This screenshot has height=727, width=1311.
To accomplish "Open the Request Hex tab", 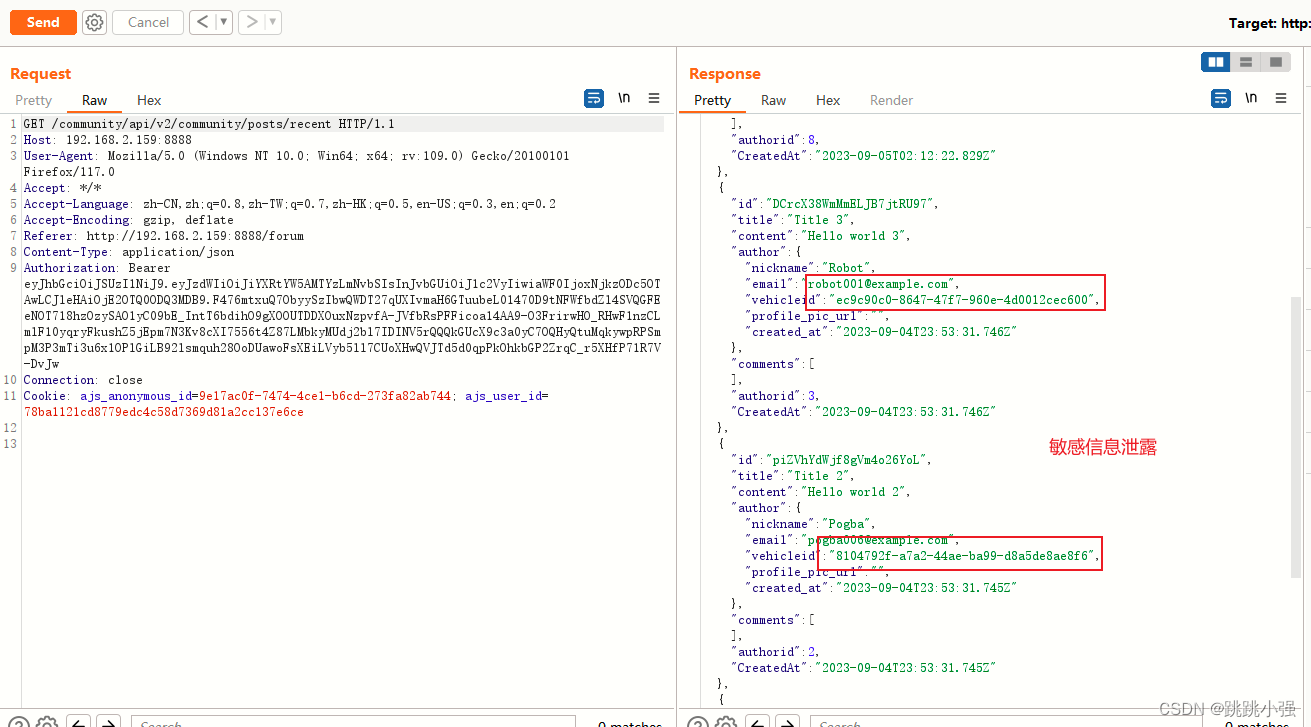I will pos(149,100).
